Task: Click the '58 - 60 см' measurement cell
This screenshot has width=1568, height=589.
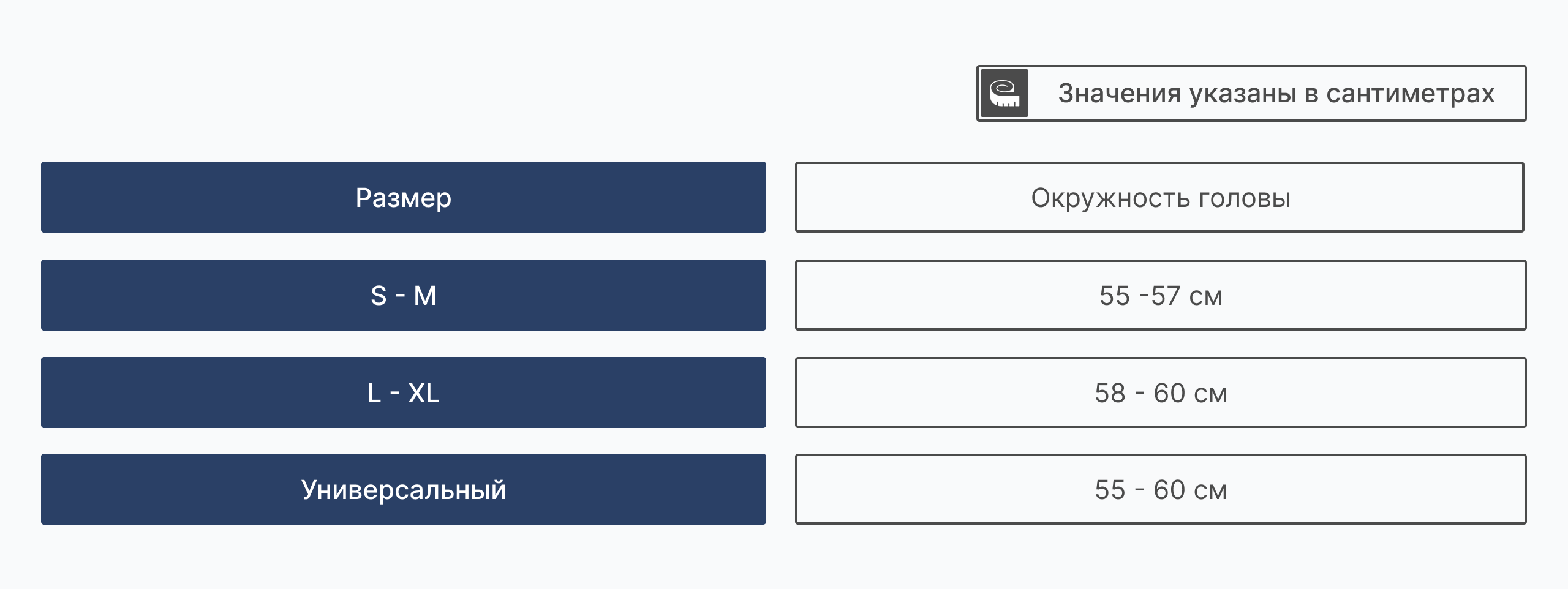Action: [x=1160, y=393]
